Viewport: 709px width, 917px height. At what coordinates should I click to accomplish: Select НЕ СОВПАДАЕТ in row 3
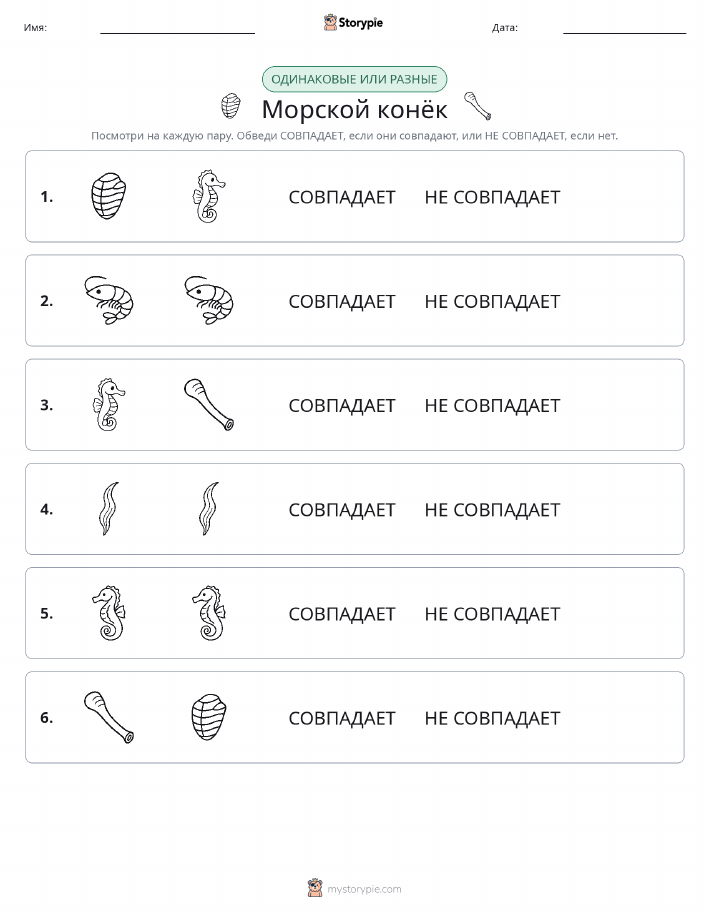(492, 405)
